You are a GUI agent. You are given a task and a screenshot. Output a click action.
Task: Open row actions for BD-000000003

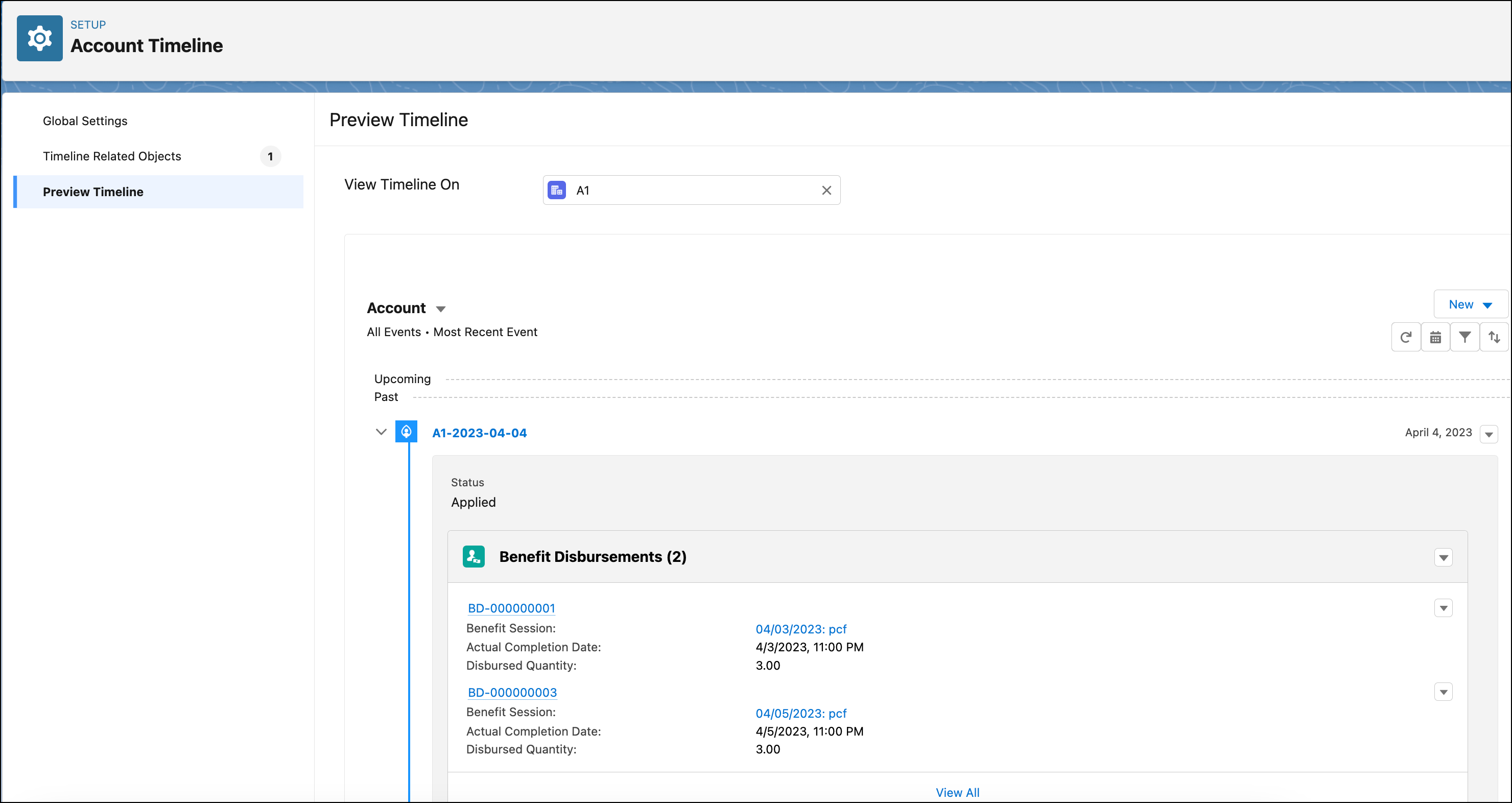(1444, 692)
